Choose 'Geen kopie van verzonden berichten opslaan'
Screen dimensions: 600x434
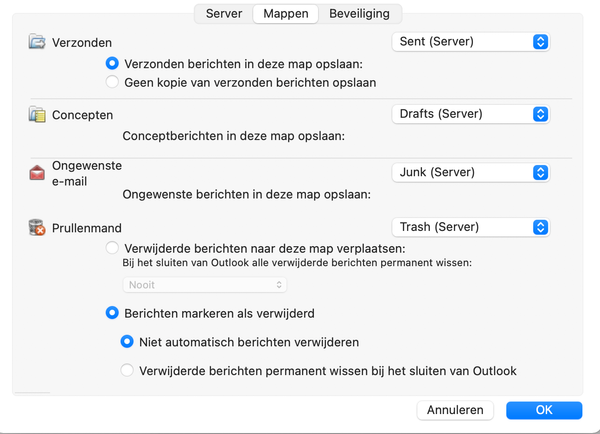point(113,82)
